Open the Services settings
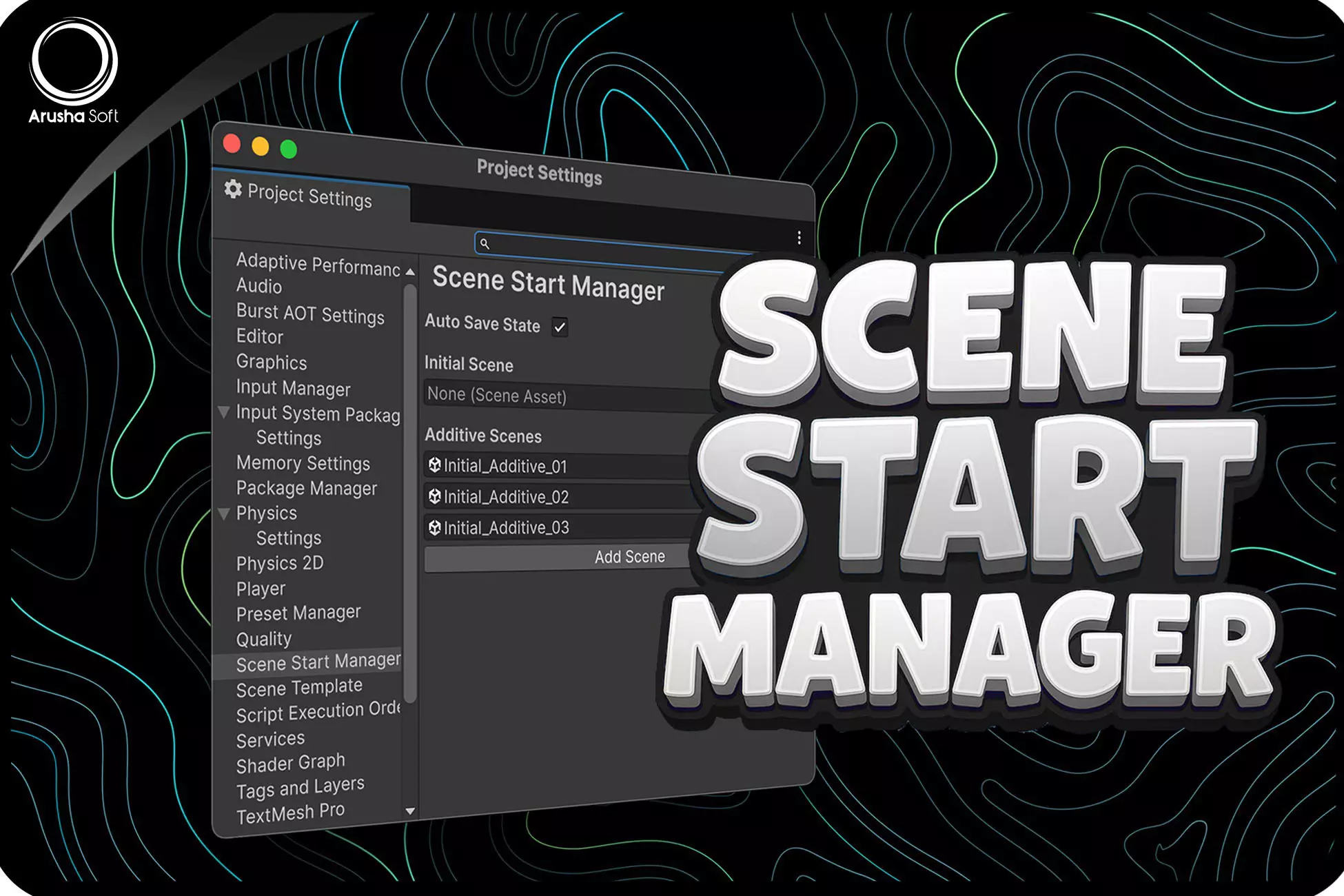The width and height of the screenshot is (1344, 896). coord(270,740)
